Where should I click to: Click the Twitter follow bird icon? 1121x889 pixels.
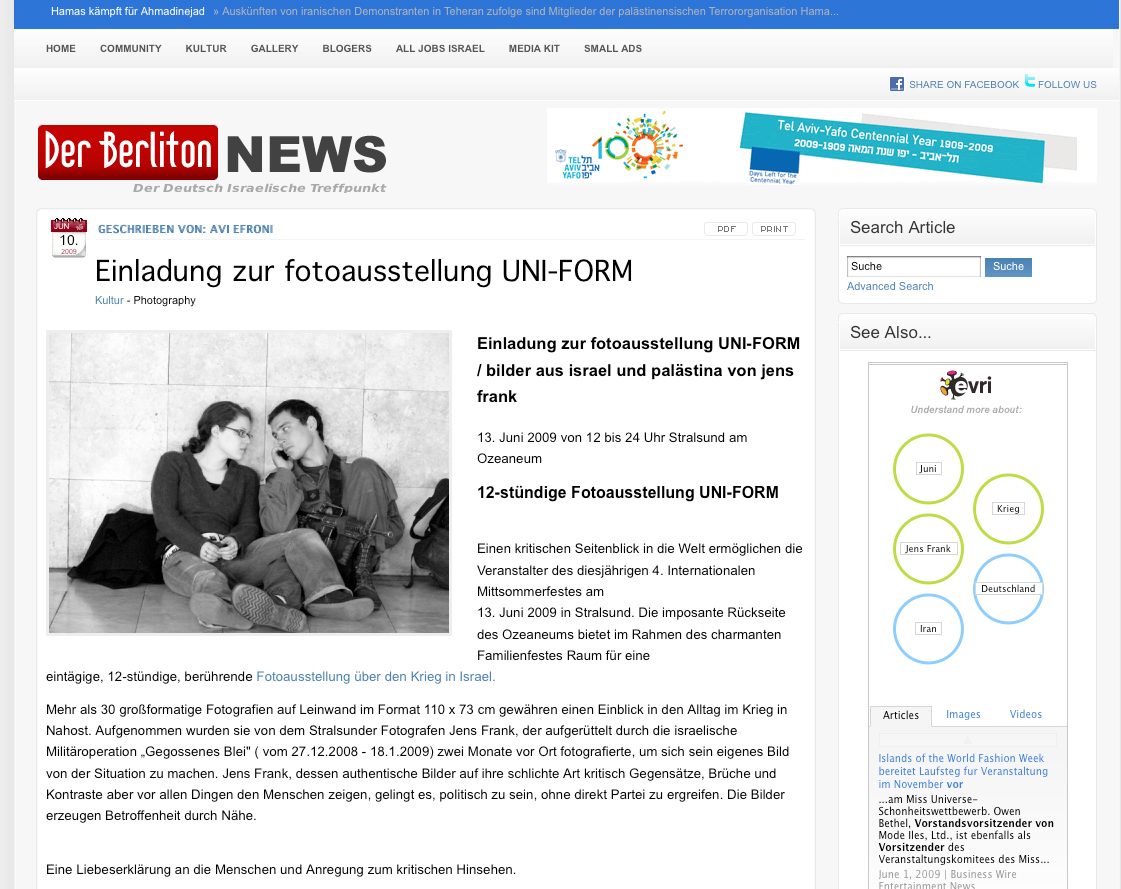(1029, 82)
